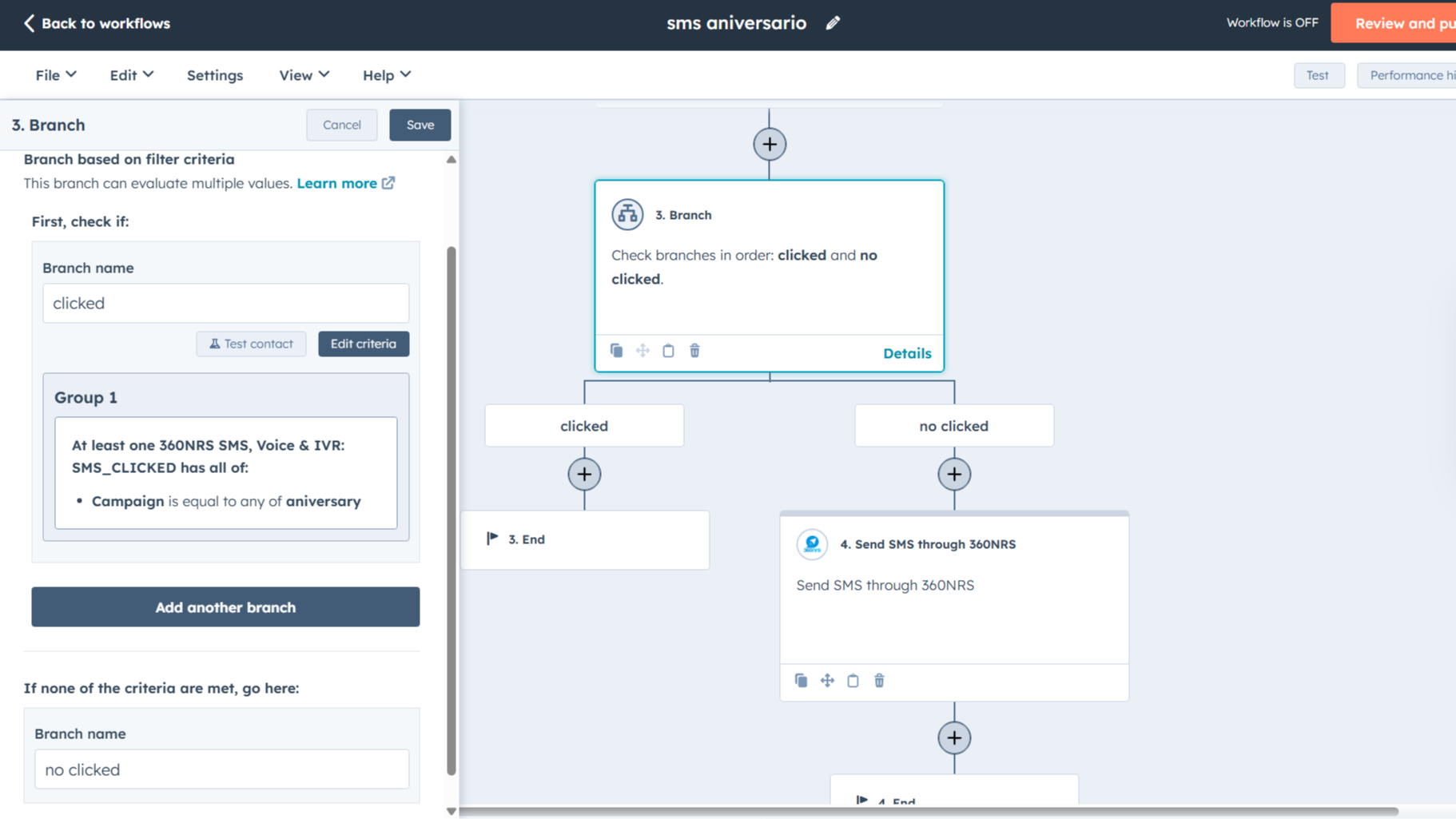This screenshot has height=819, width=1456.
Task: Add action under the no clicked branch
Action: pyautogui.click(x=954, y=475)
